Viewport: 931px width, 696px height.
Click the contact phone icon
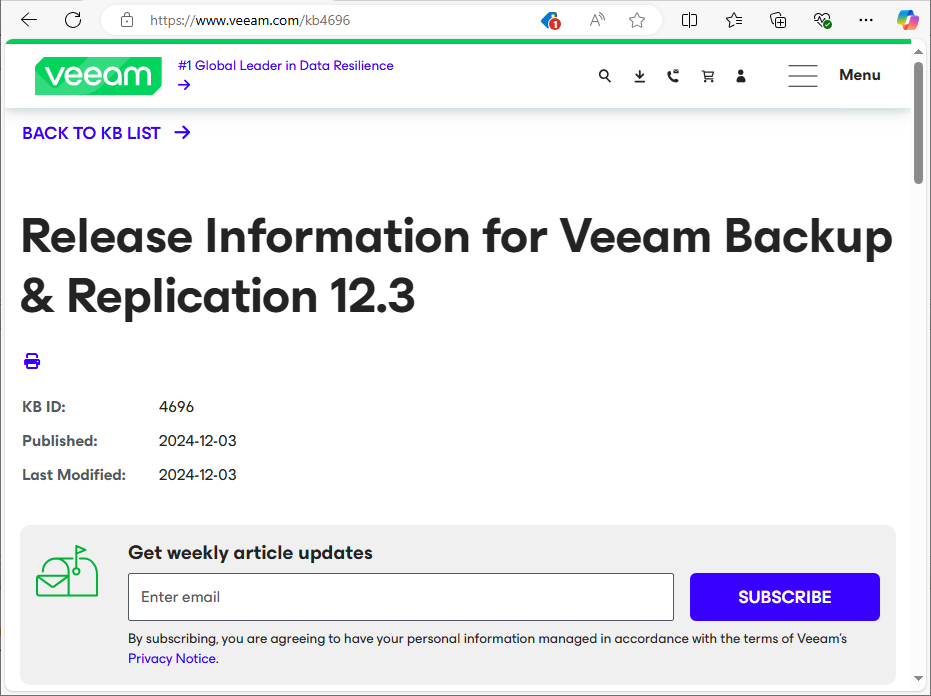click(673, 76)
